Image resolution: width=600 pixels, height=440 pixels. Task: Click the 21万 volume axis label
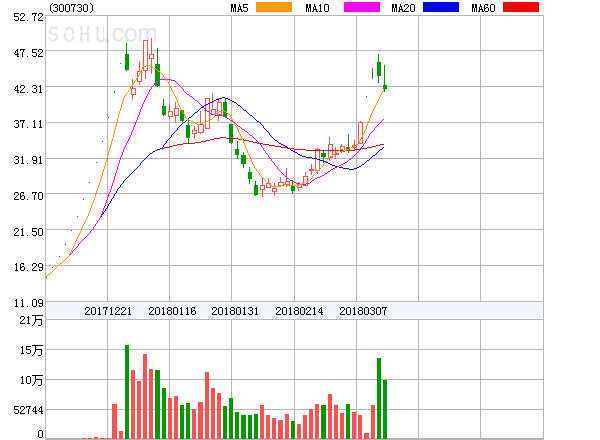[31, 320]
